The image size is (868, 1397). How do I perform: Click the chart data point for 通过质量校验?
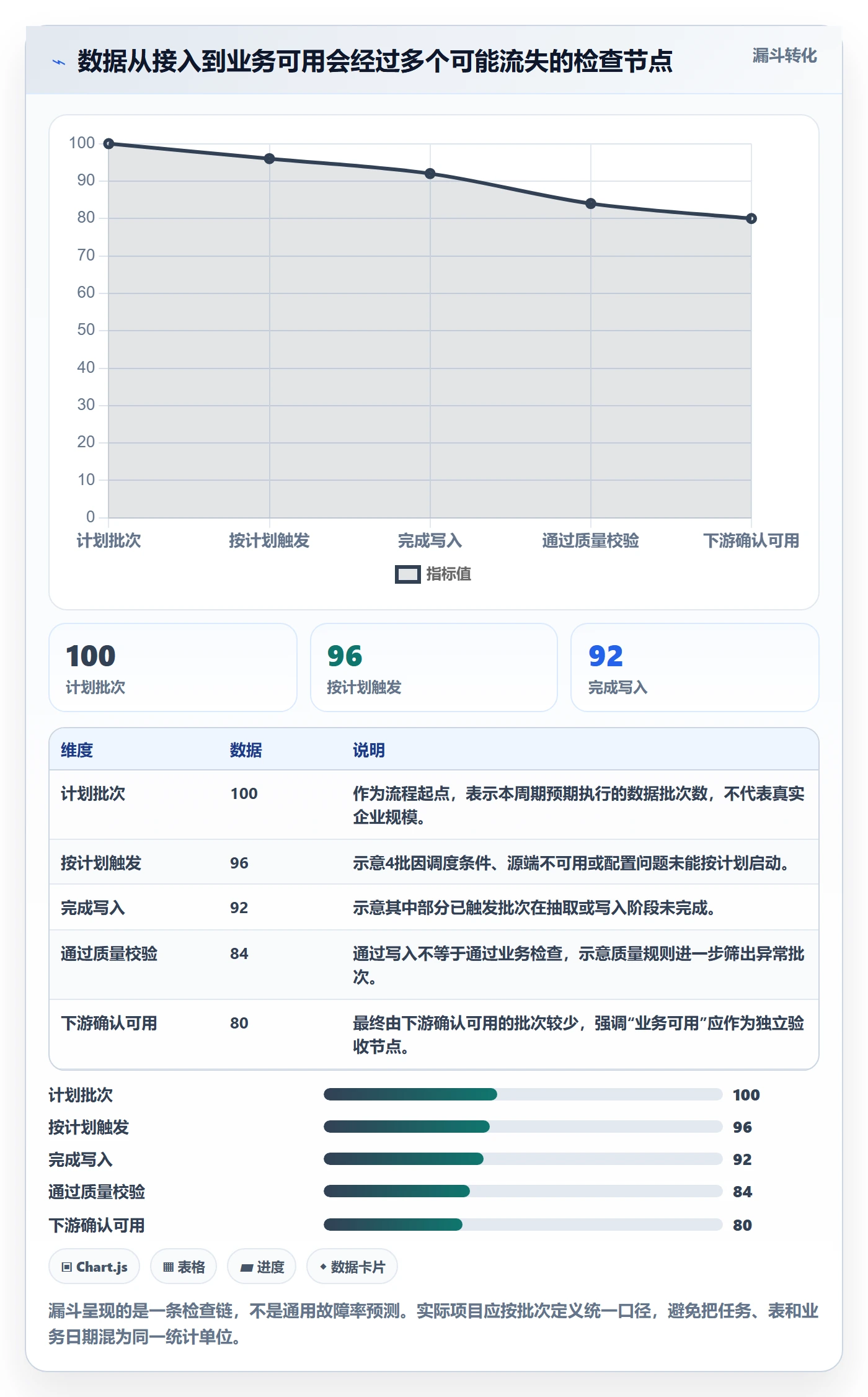coord(590,203)
